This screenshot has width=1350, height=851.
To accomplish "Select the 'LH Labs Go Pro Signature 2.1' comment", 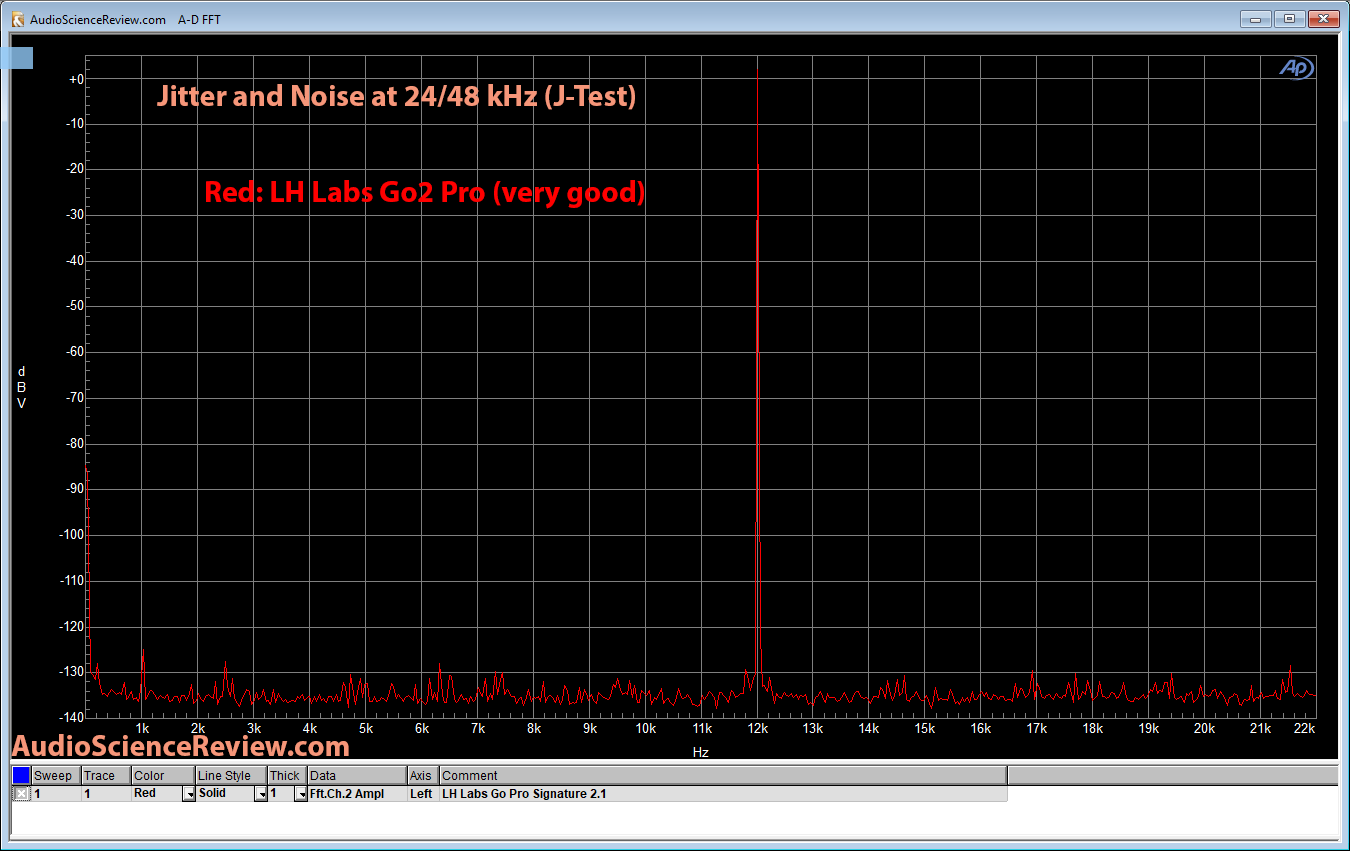I will 723,794.
